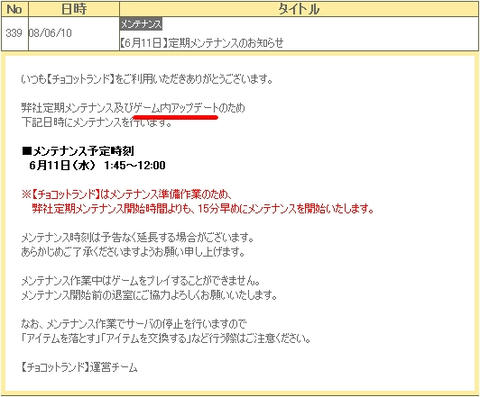Click the line 下記日時にメンテナンスを行います
The width and height of the screenshot is (480, 397).
click(x=97, y=122)
